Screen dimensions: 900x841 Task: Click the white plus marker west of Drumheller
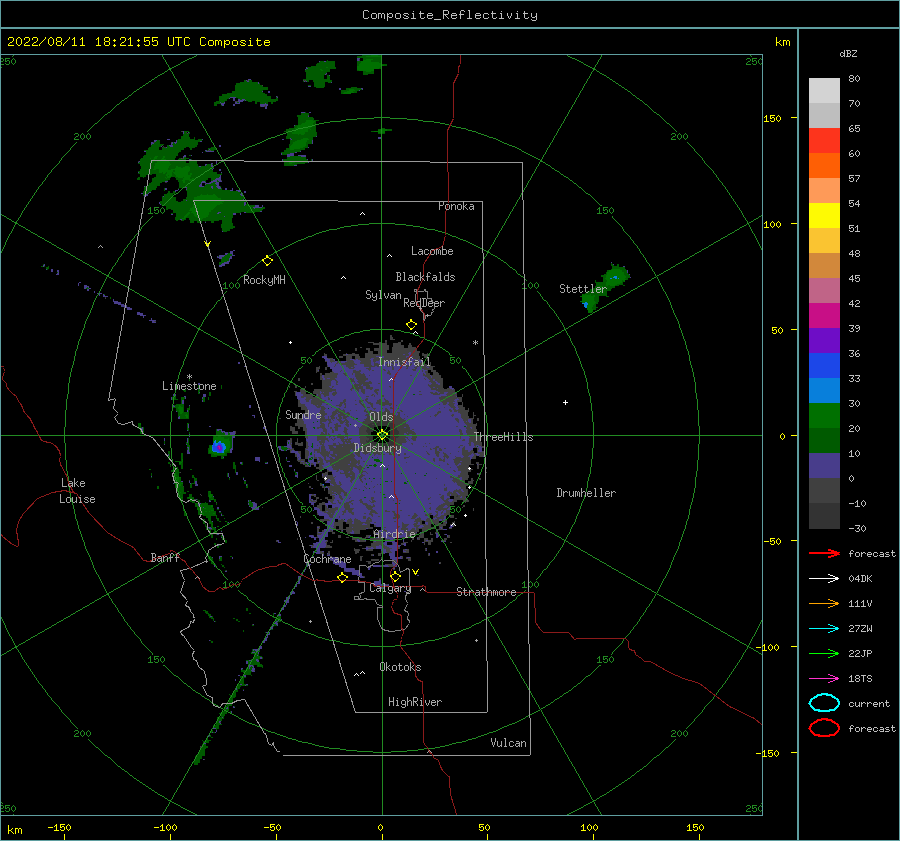point(565,402)
